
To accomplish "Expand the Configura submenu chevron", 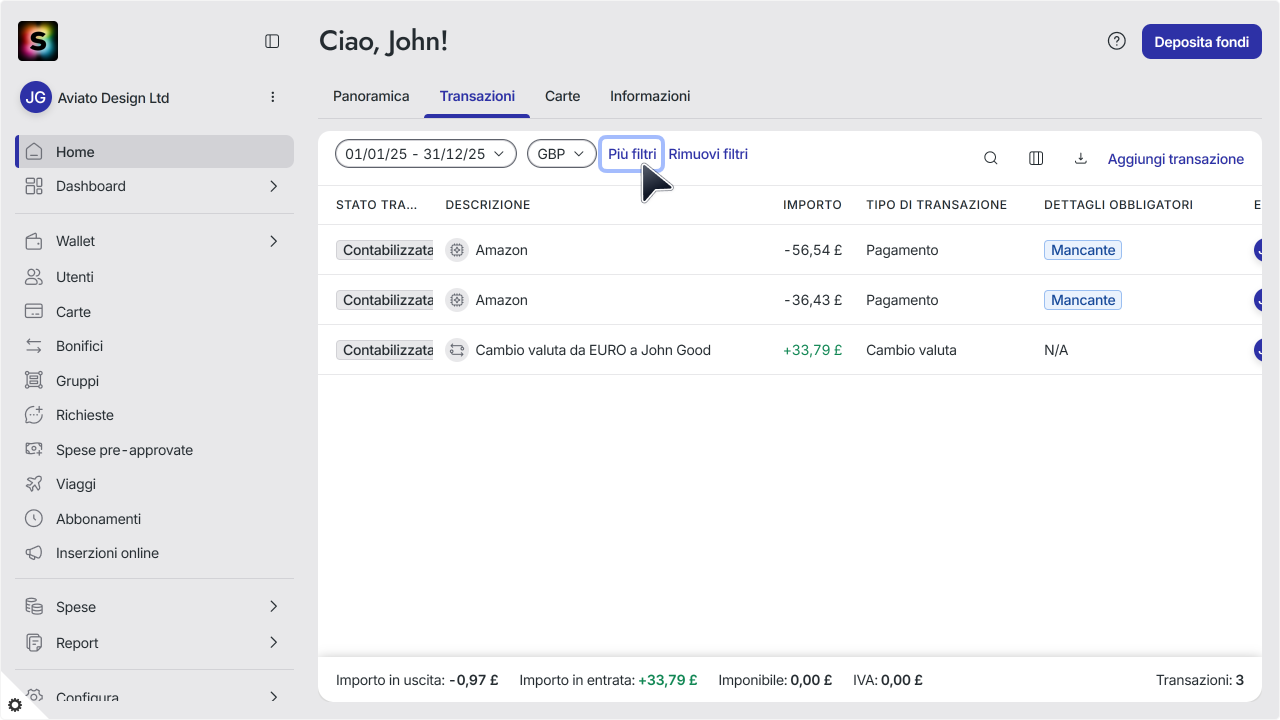I will coord(274,697).
